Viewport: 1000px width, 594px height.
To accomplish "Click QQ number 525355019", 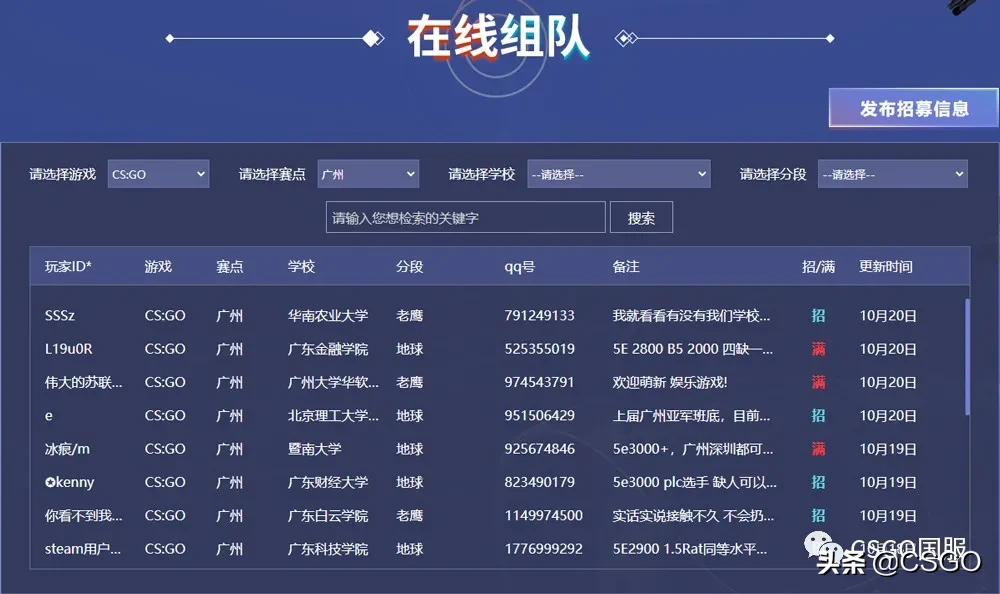I will (x=540, y=349).
